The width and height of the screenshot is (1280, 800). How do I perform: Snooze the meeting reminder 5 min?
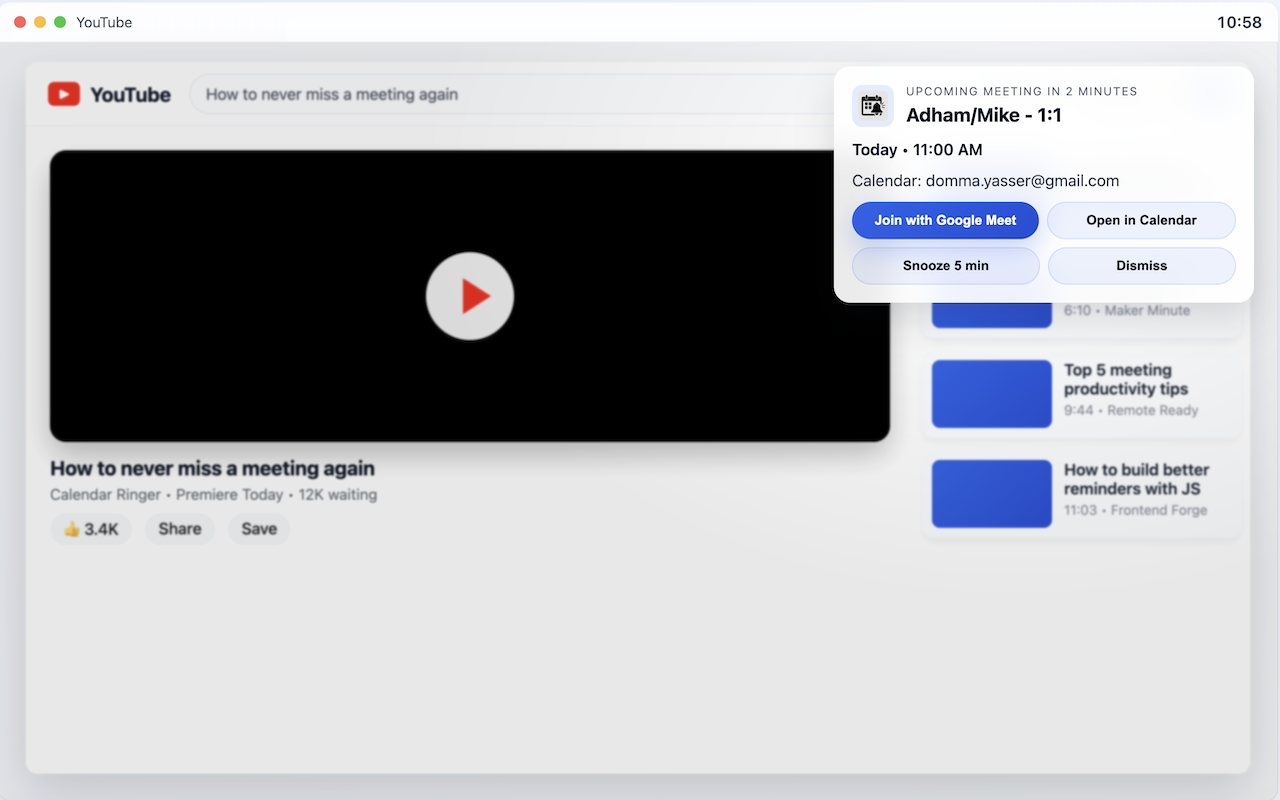pyautogui.click(x=945, y=266)
